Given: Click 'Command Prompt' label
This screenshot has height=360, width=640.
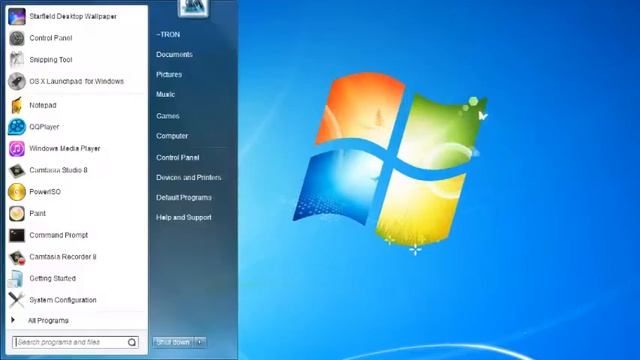Looking at the screenshot, I should [x=59, y=235].
